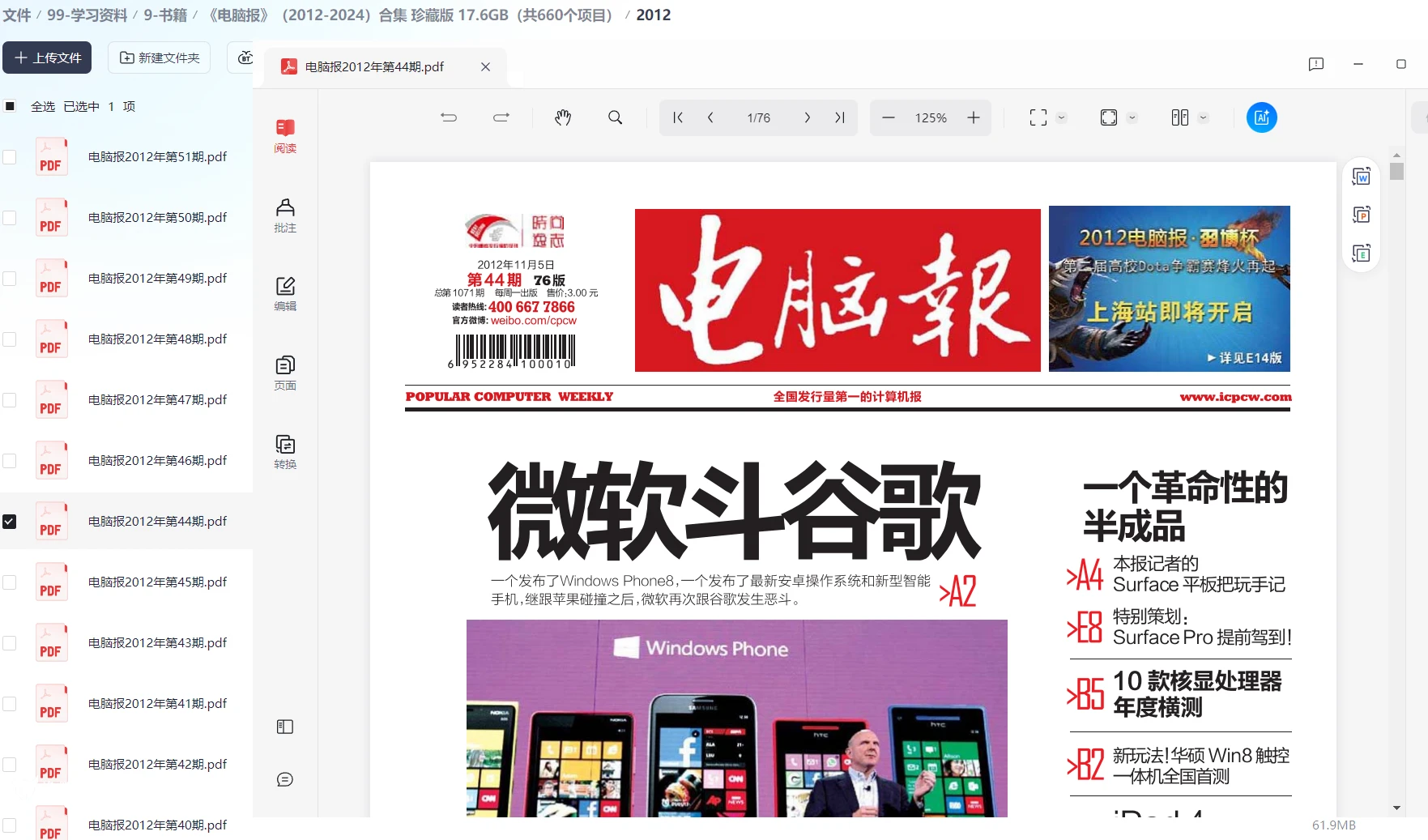Click the redo arrow in the PDF toolbar
This screenshot has height=840, width=1428.
point(501,117)
